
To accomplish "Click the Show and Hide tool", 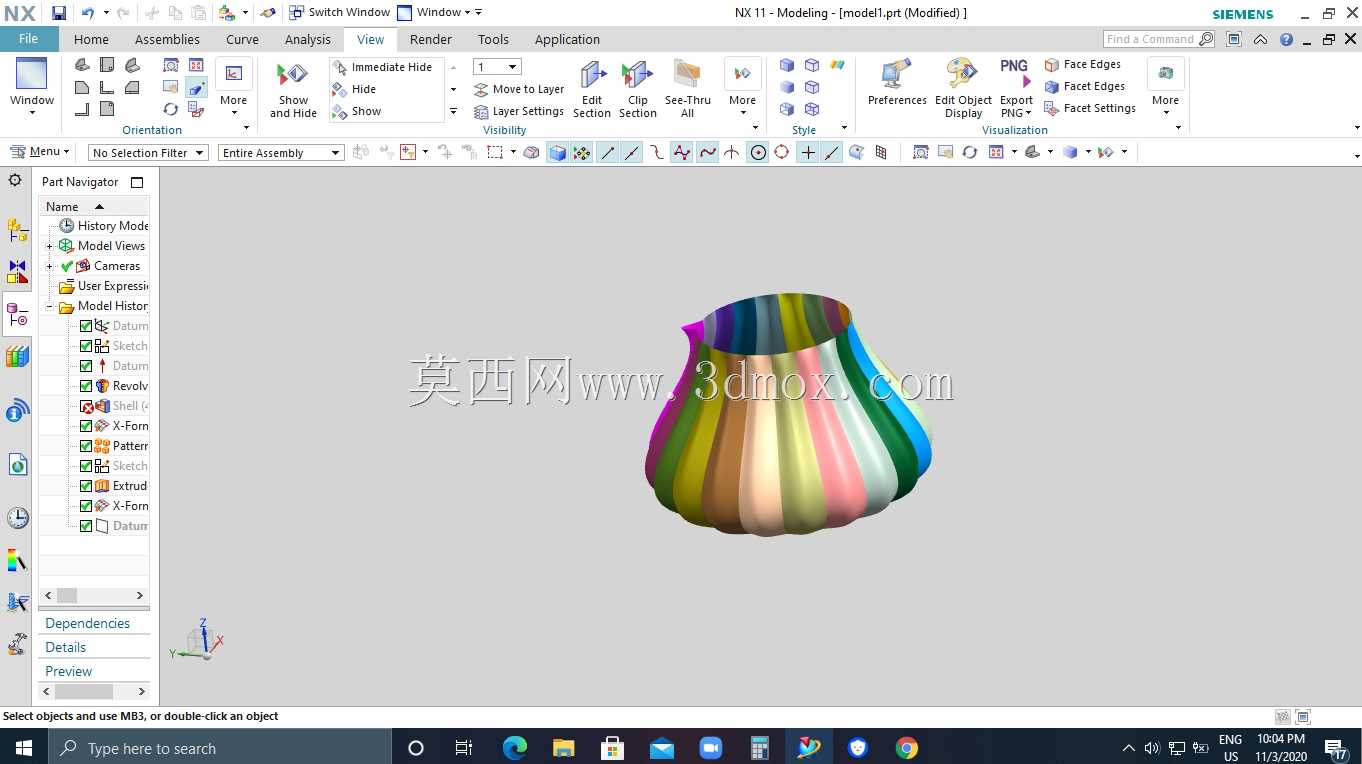I will click(293, 90).
